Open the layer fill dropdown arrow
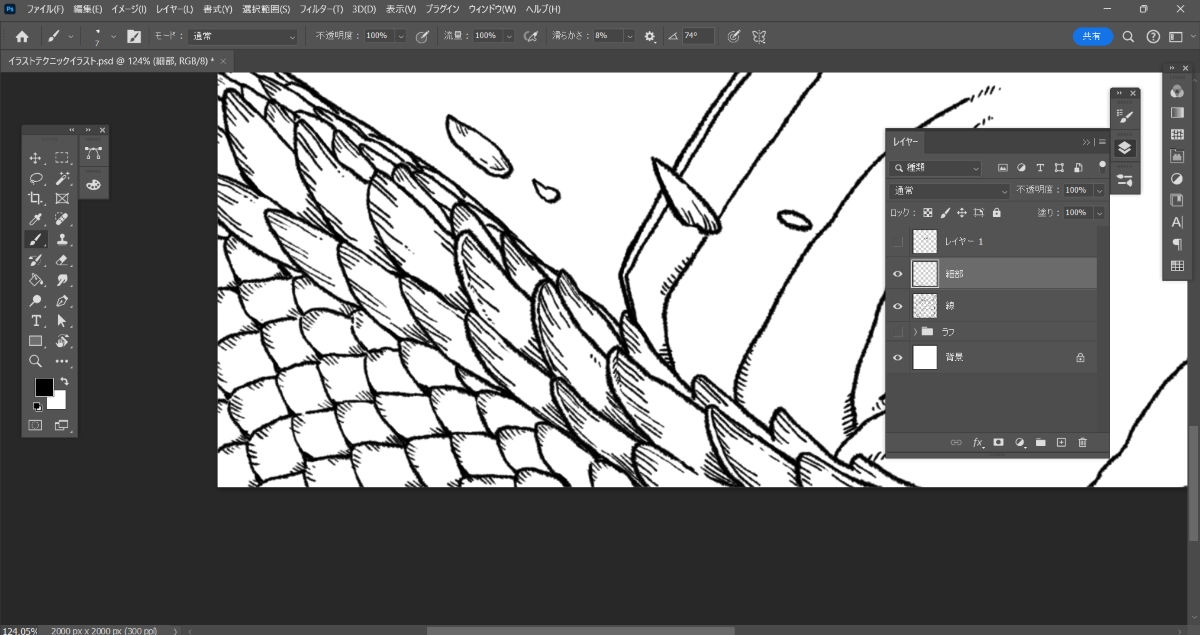1200x635 pixels. 1099,213
